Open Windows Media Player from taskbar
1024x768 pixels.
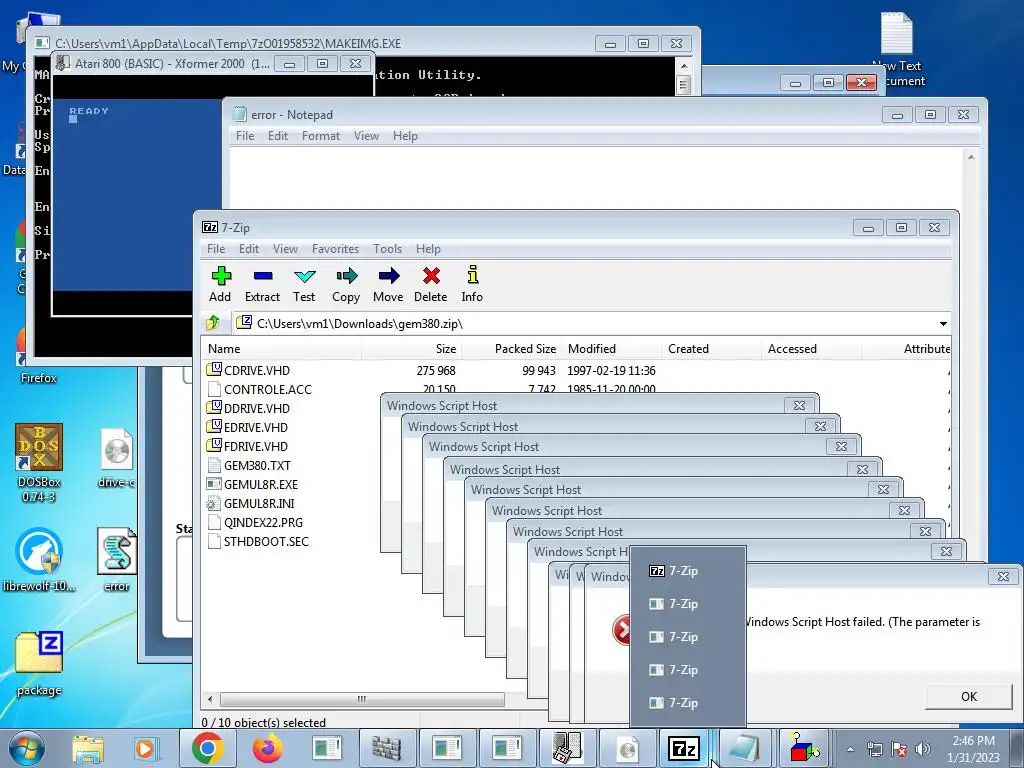tap(145, 749)
